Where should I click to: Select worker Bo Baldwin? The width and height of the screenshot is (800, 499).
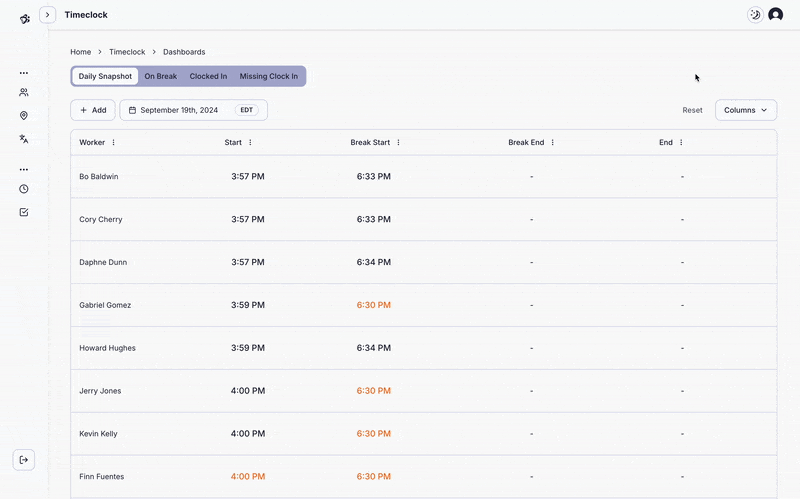point(98,177)
